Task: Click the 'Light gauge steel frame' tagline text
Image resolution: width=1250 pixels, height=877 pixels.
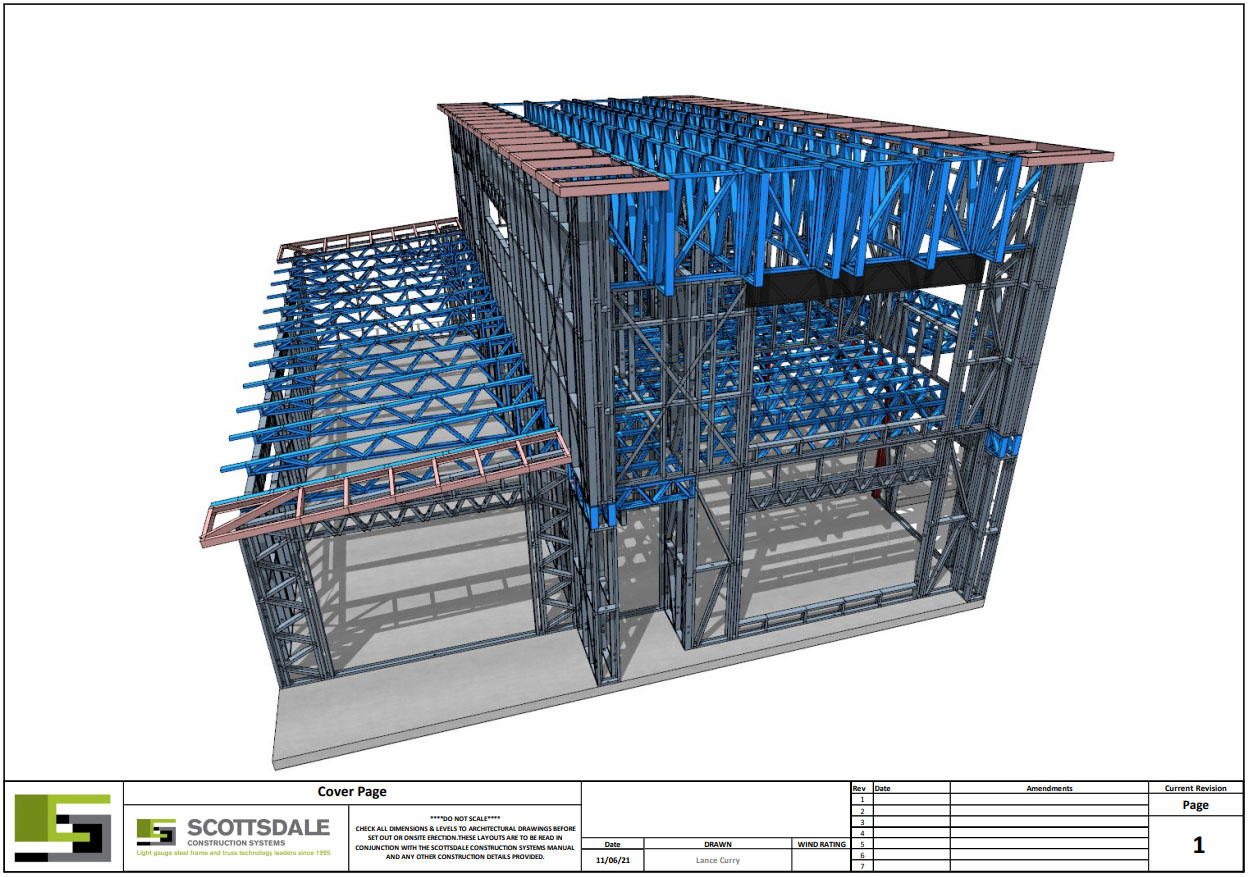Action: coord(232,853)
